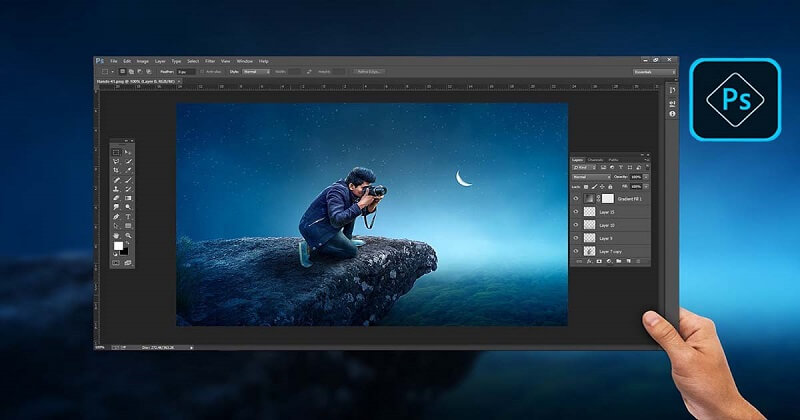Screen dimensions: 800x420
Task: Open the Style Normal dropdown in options bar
Action: 256,72
